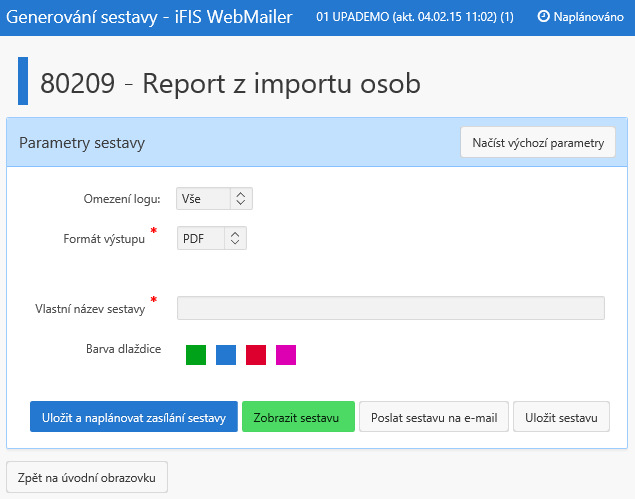
Task: Open the Omezení logu dropdown
Action: (214, 198)
